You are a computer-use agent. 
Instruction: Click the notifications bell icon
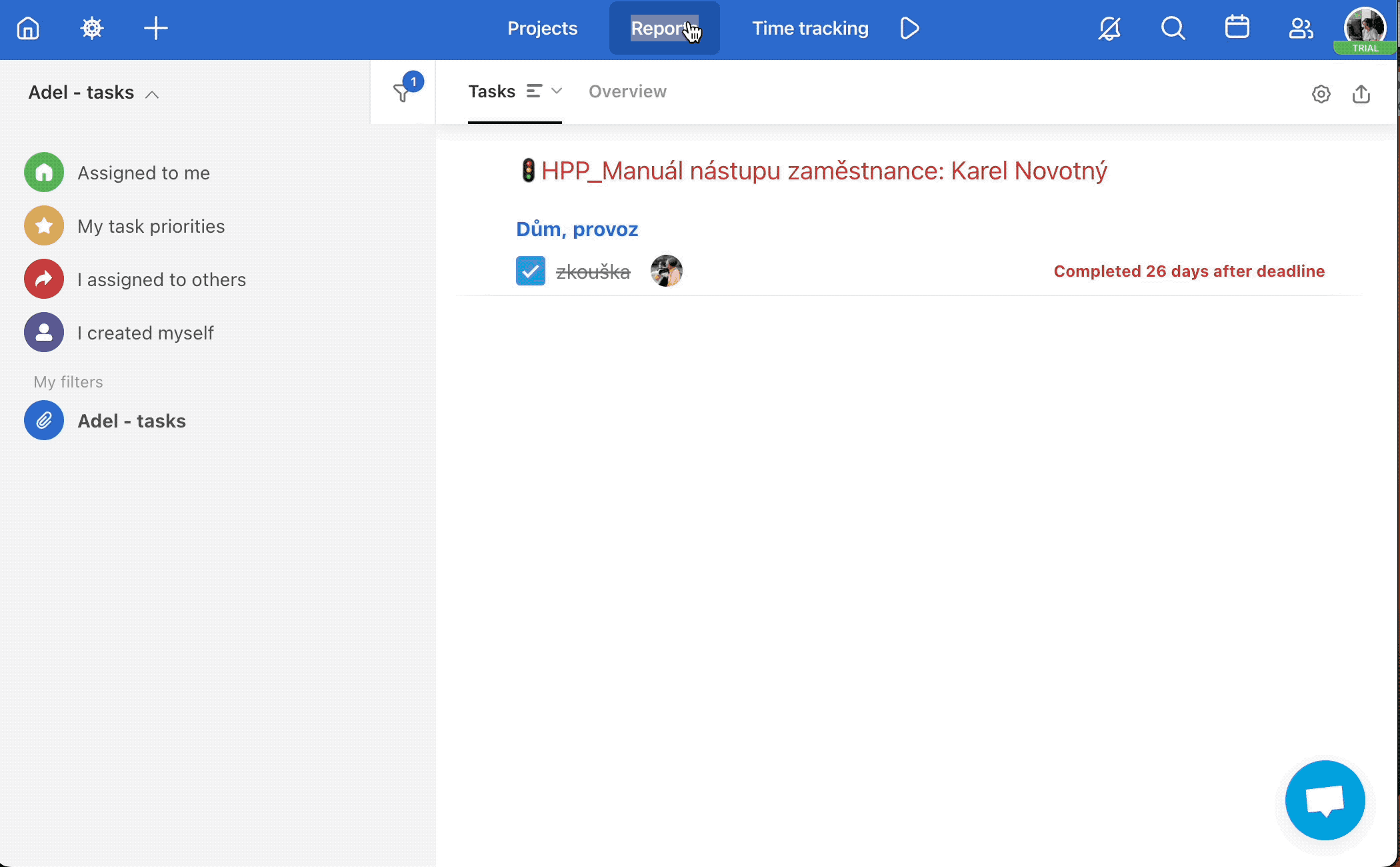(x=1109, y=28)
